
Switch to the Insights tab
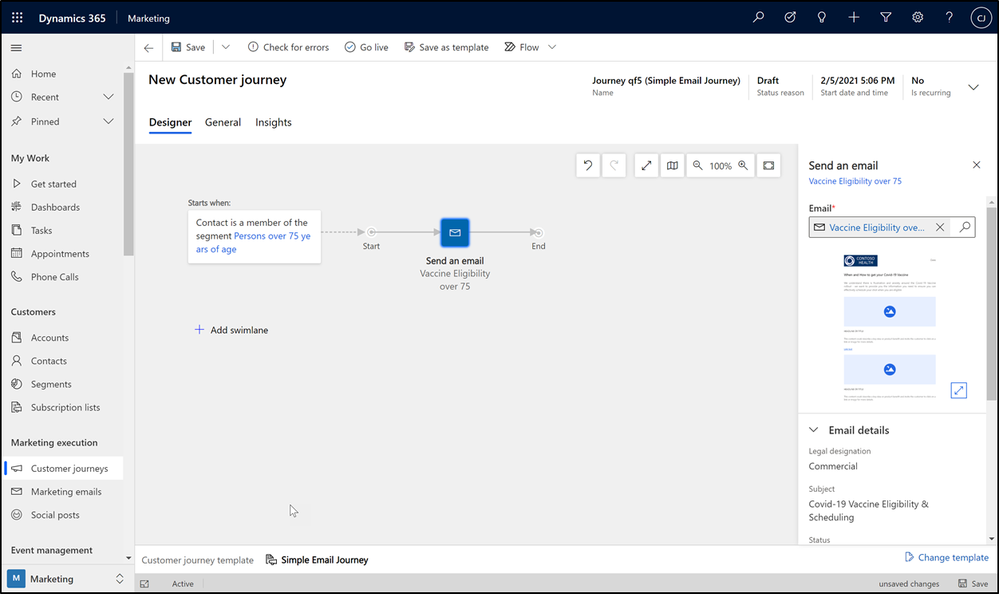click(x=273, y=122)
